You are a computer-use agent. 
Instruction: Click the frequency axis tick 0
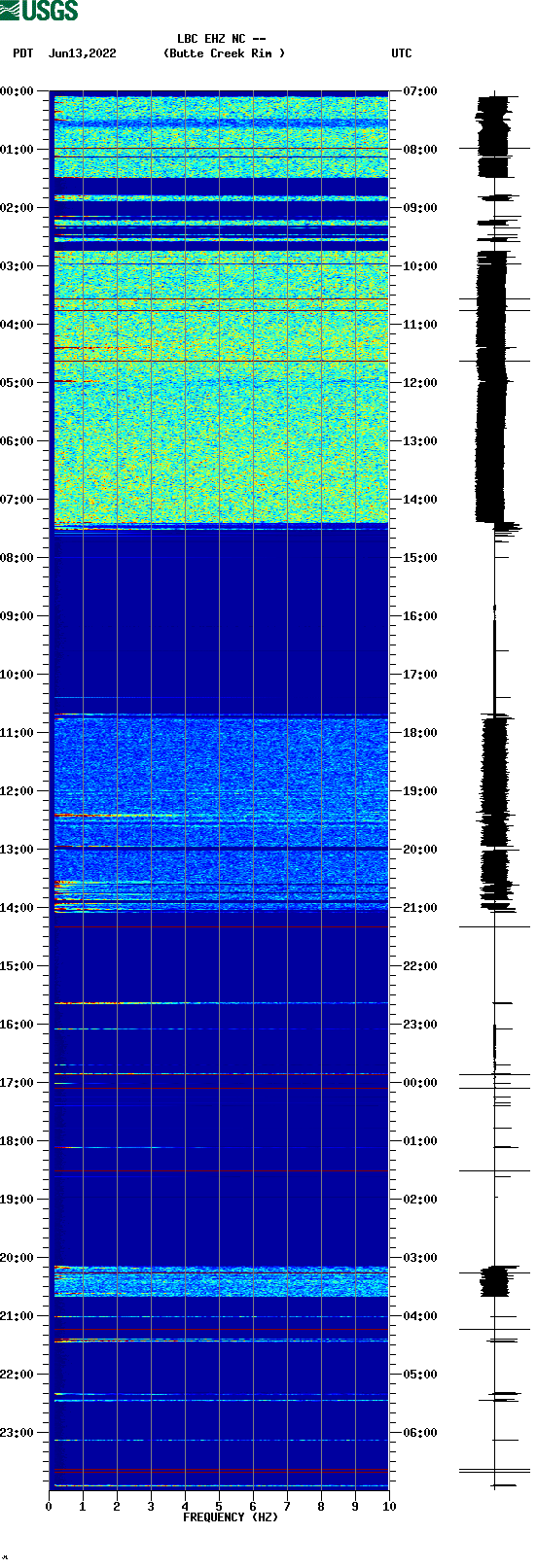coord(49,1507)
